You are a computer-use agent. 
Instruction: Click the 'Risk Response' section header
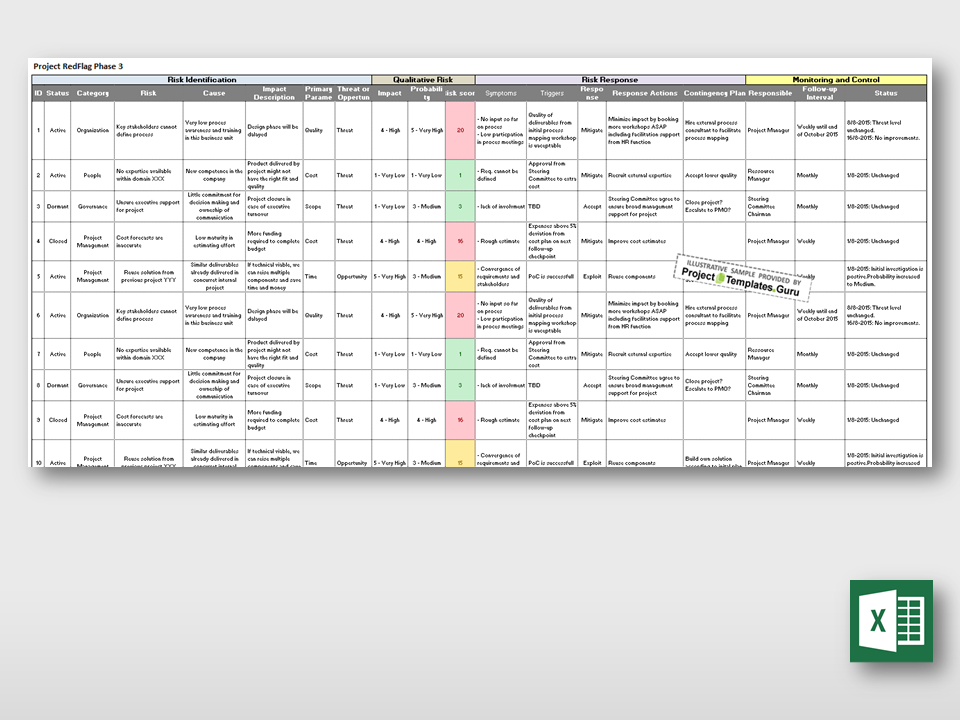[x=610, y=80]
